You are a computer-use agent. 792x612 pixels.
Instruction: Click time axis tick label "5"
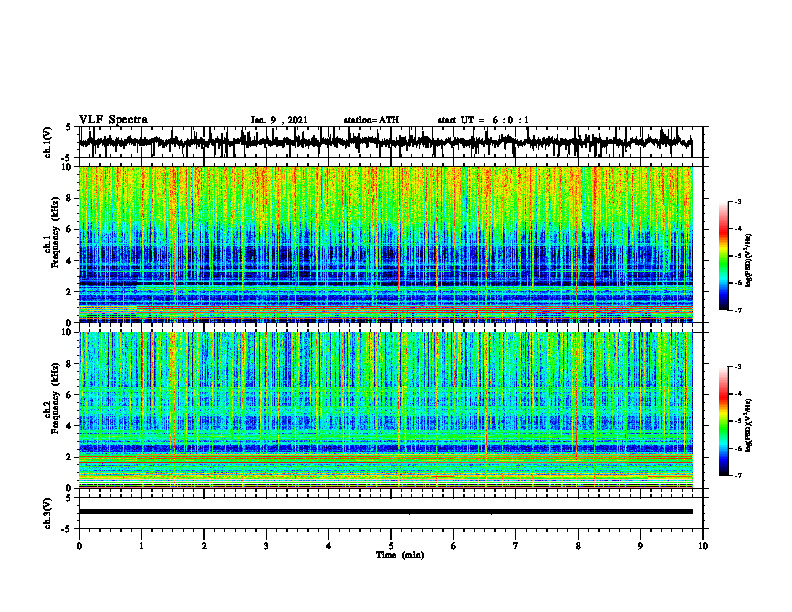391,546
